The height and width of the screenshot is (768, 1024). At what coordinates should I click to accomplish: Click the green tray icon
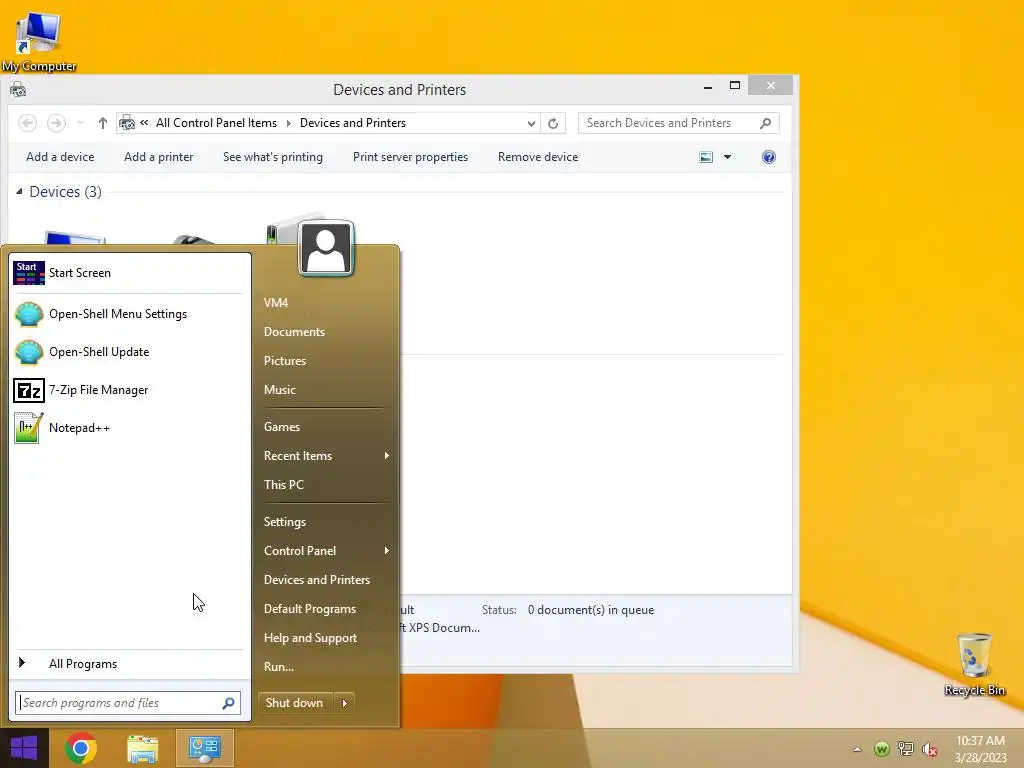(882, 749)
